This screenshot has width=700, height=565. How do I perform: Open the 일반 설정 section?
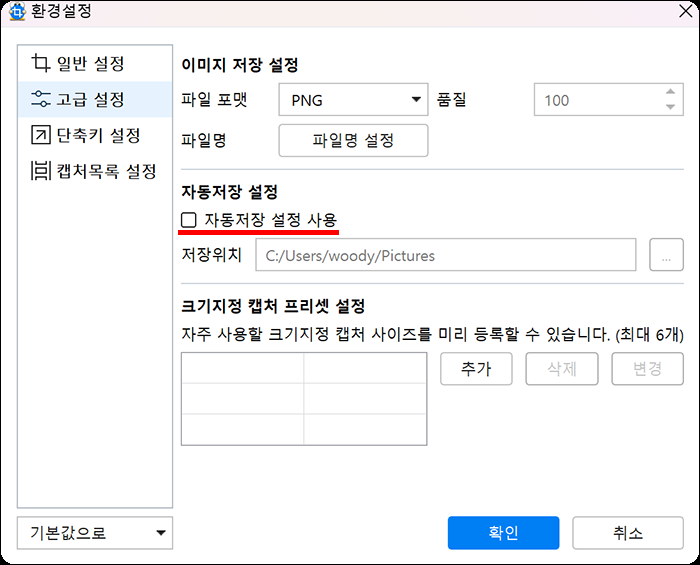(x=95, y=63)
